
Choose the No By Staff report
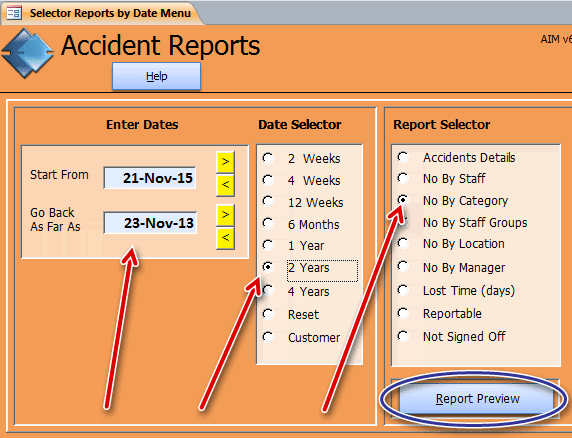(x=403, y=178)
